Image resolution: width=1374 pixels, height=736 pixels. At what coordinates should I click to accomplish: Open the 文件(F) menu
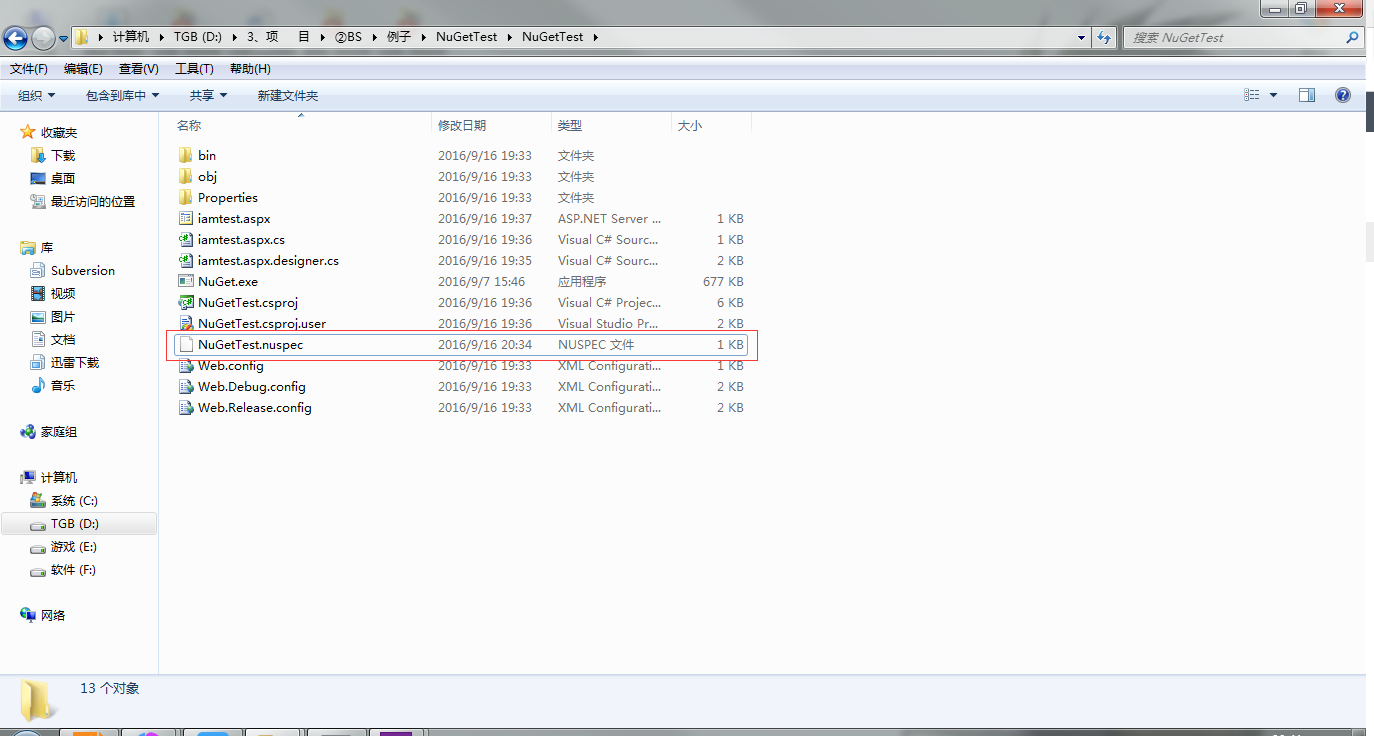pyautogui.click(x=29, y=69)
